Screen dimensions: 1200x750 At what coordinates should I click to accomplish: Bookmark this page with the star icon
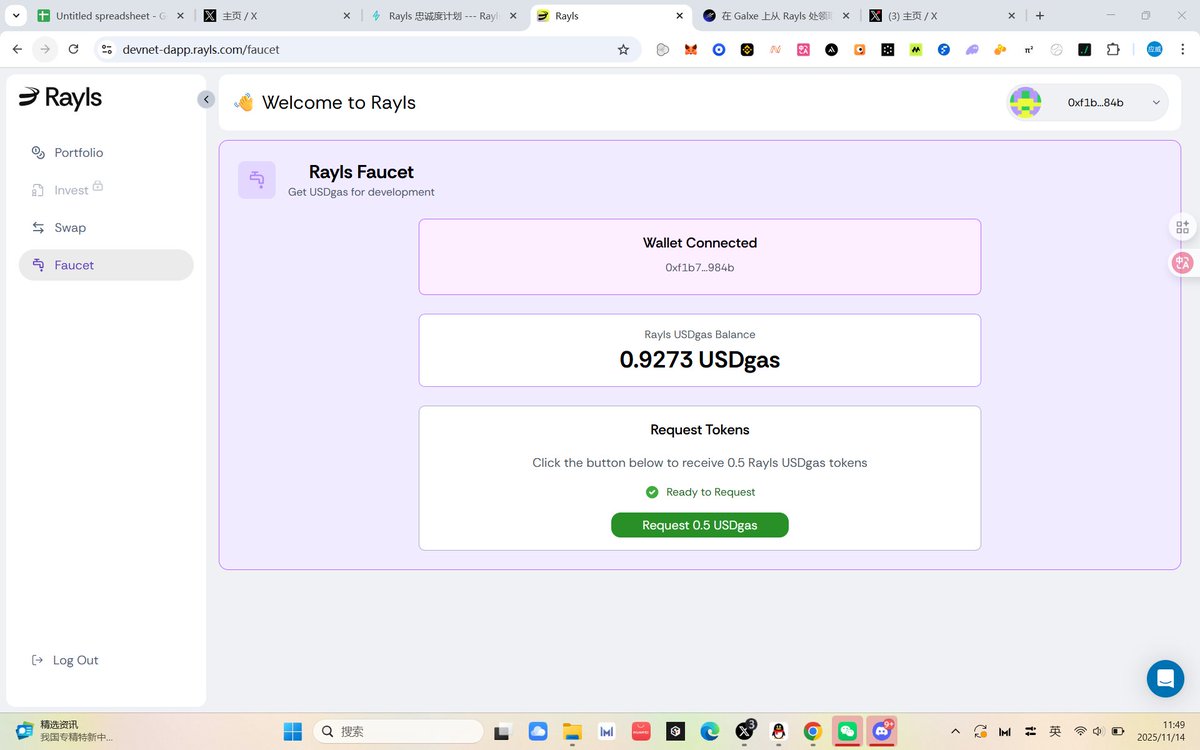[x=623, y=49]
